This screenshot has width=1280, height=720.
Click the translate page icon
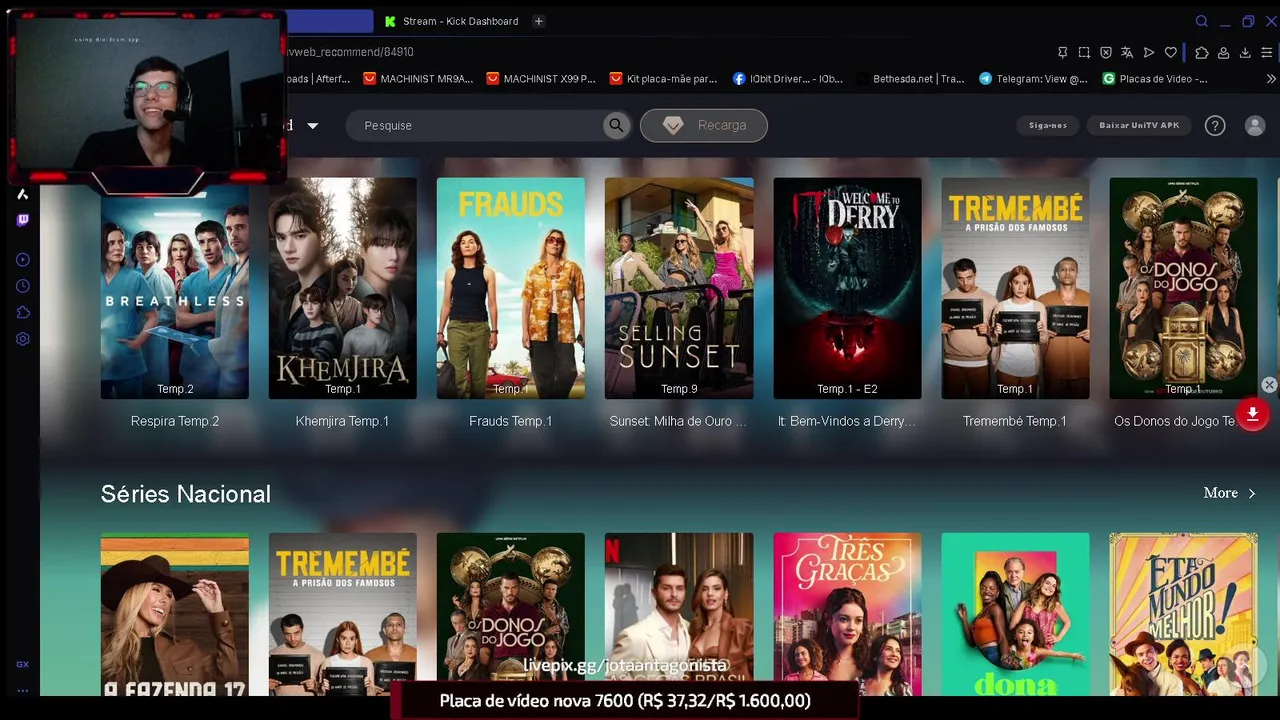coord(1127,52)
